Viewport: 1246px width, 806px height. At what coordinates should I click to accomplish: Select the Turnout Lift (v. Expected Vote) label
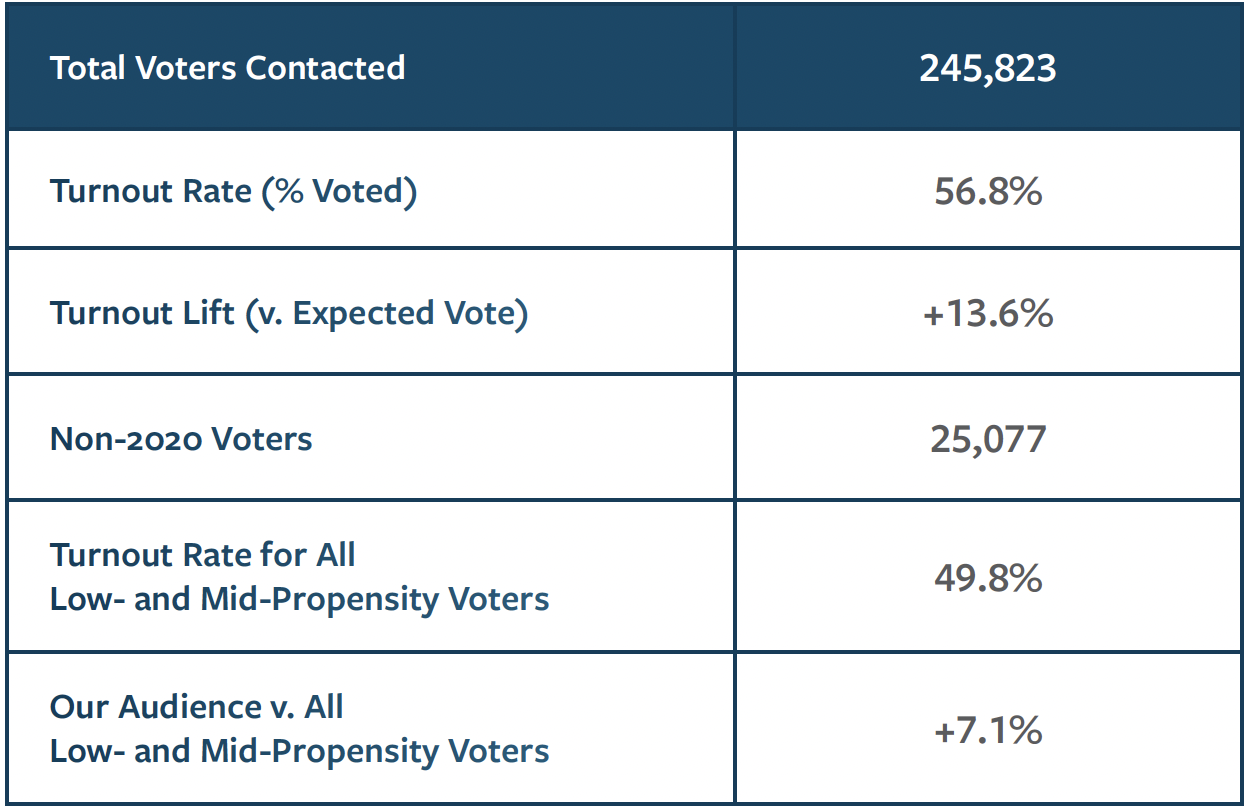click(x=288, y=313)
